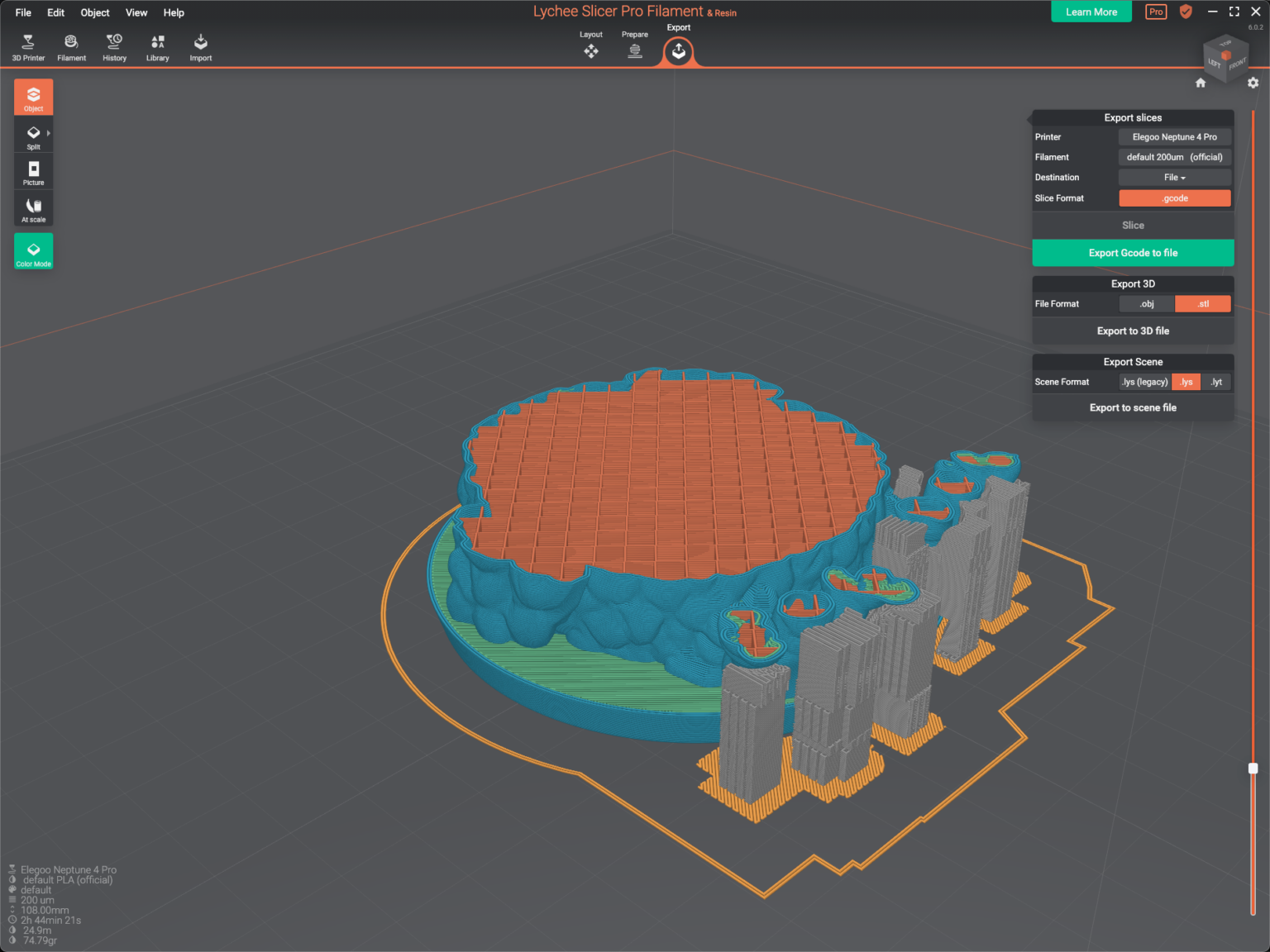Viewport: 1270px width, 952px height.
Task: Open the View menu
Action: pyautogui.click(x=136, y=12)
